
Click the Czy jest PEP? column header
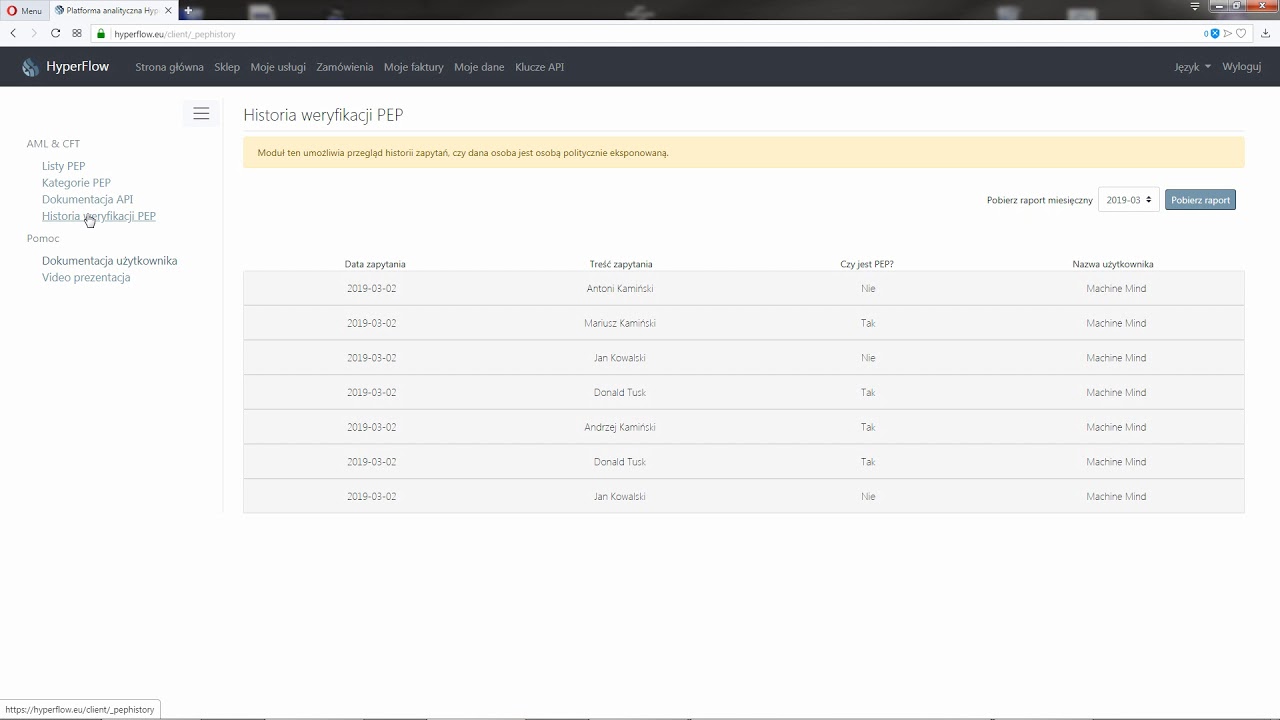point(867,264)
